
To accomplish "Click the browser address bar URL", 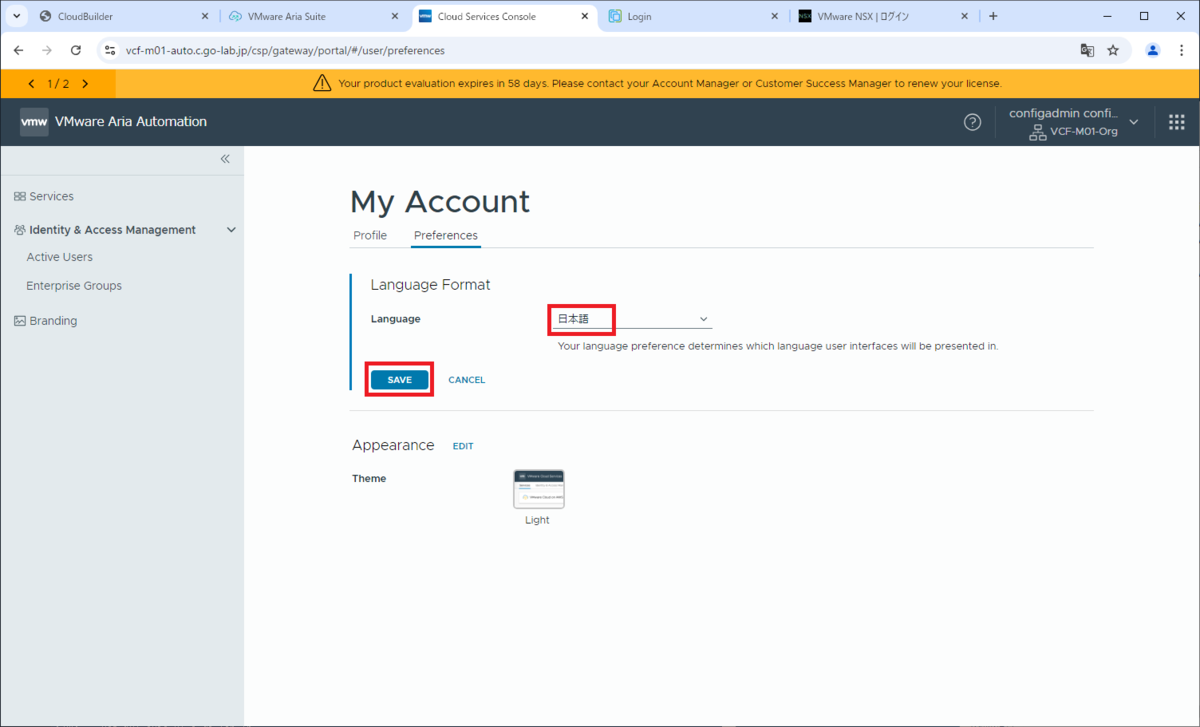I will click(x=285, y=50).
